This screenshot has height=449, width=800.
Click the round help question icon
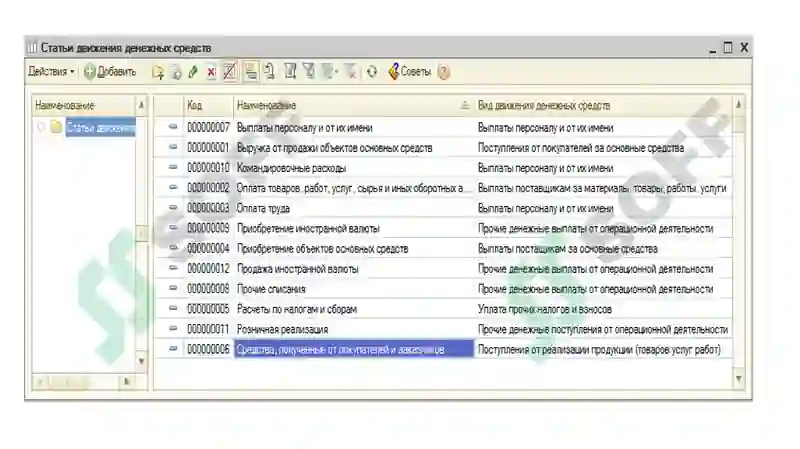[444, 72]
